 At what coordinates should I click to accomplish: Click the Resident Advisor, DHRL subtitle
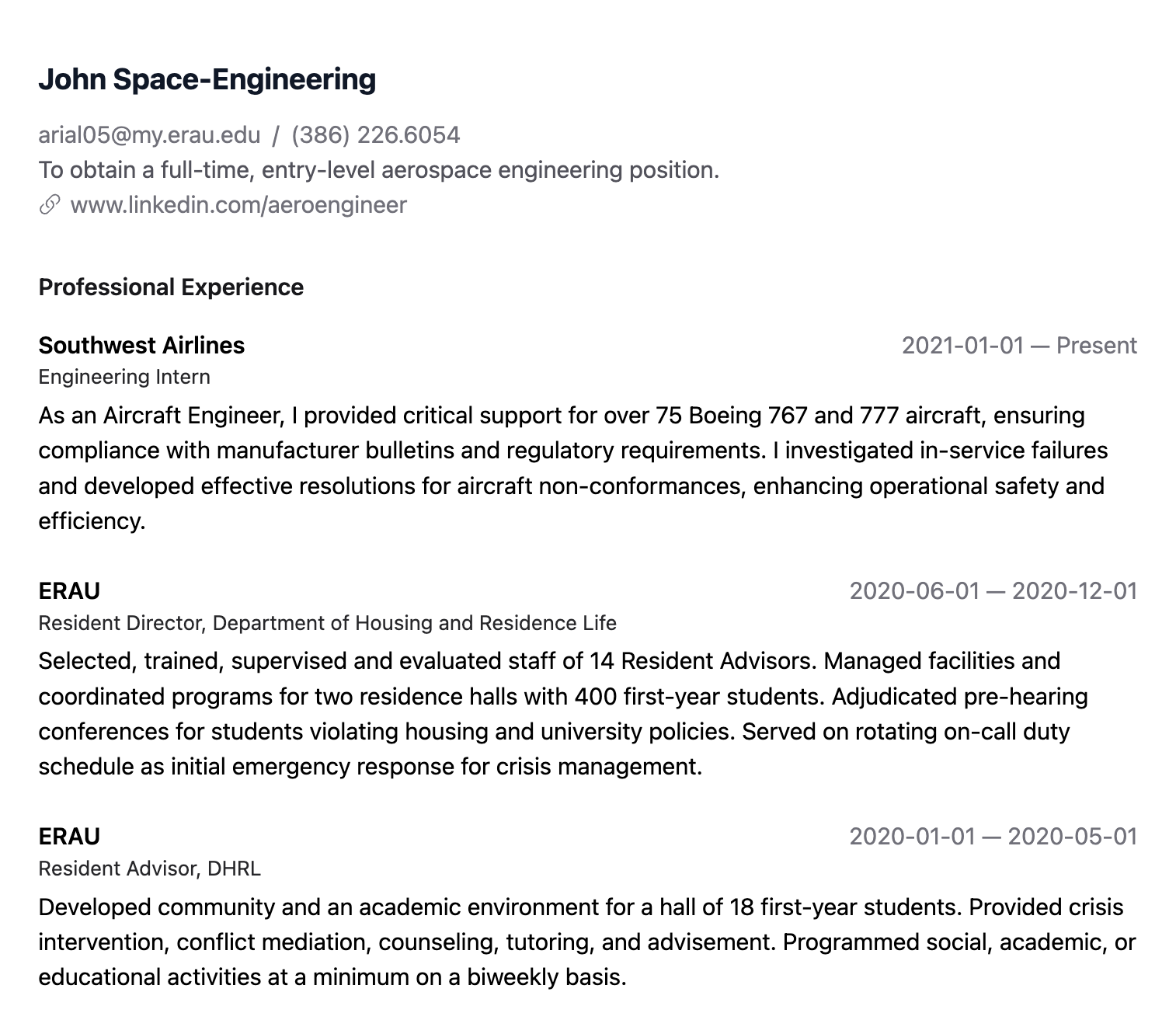click(149, 869)
